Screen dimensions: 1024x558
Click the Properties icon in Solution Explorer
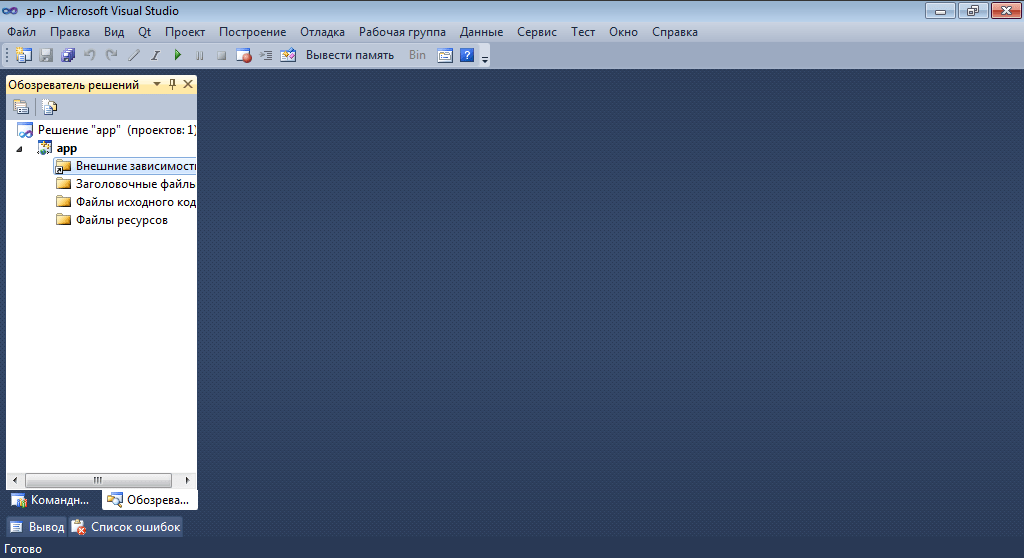point(21,107)
